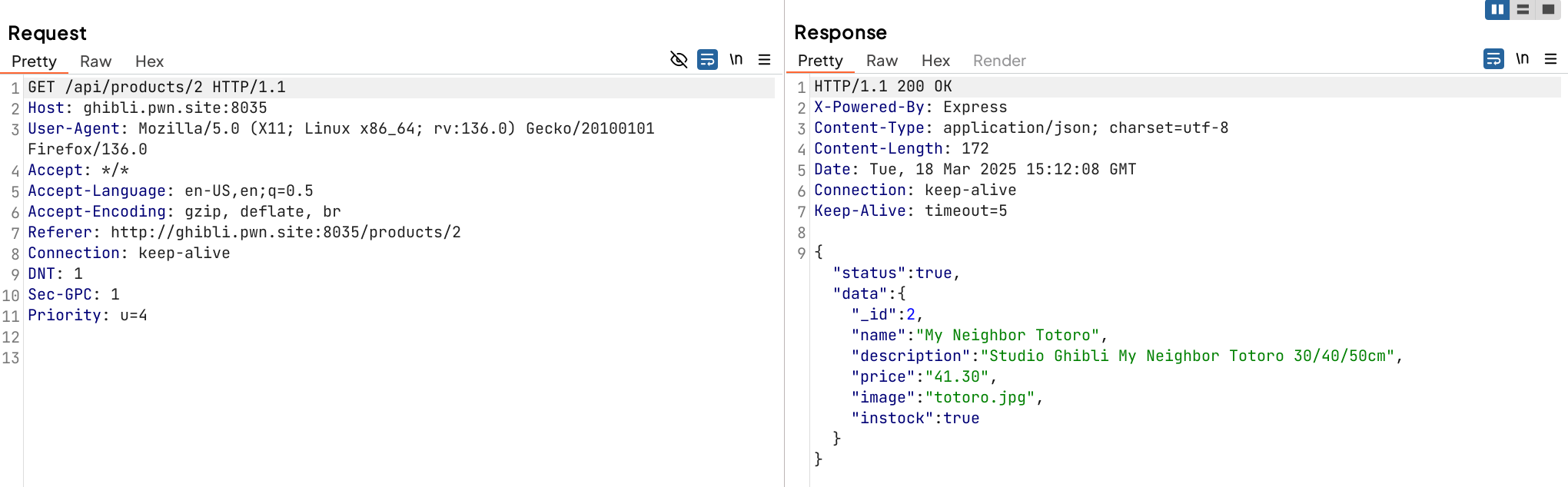Click the request's 'Connection: keep-alive' line
Viewport: 1568px width, 487px height.
(129, 253)
